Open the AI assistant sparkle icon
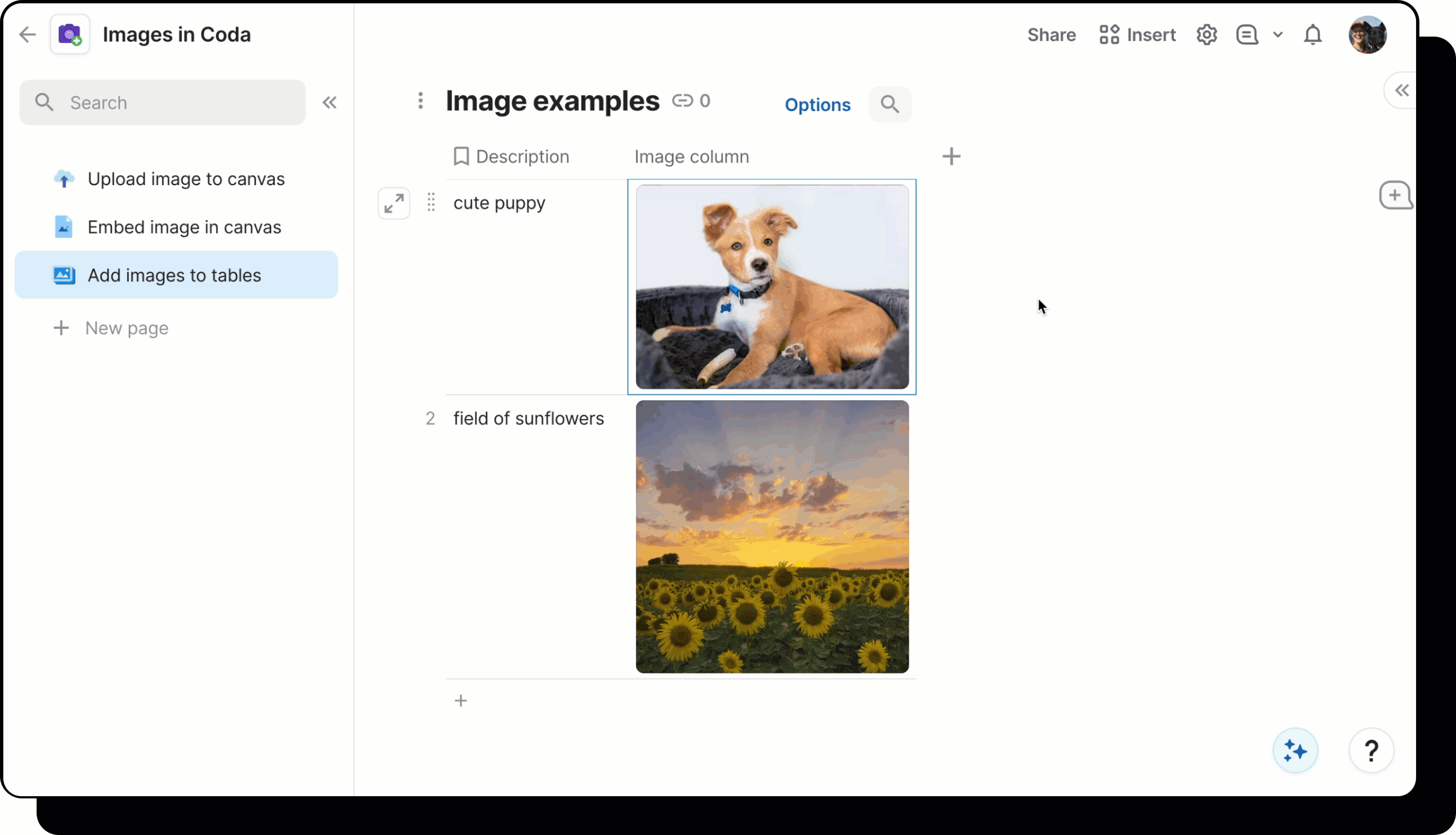This screenshot has width=1456, height=835. [1295, 750]
